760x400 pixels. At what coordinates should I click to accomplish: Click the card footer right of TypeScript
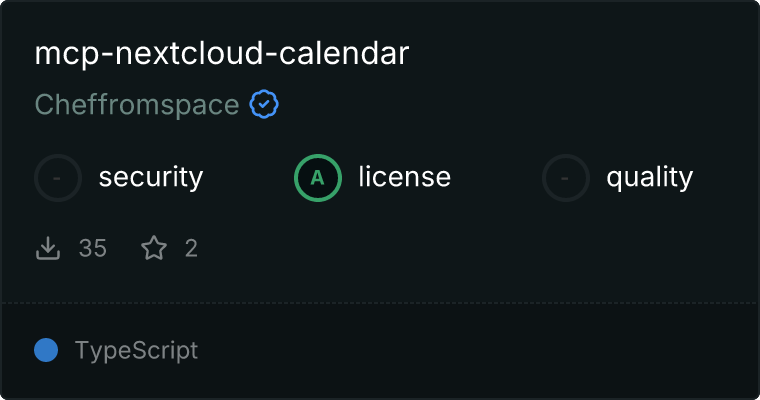475,351
